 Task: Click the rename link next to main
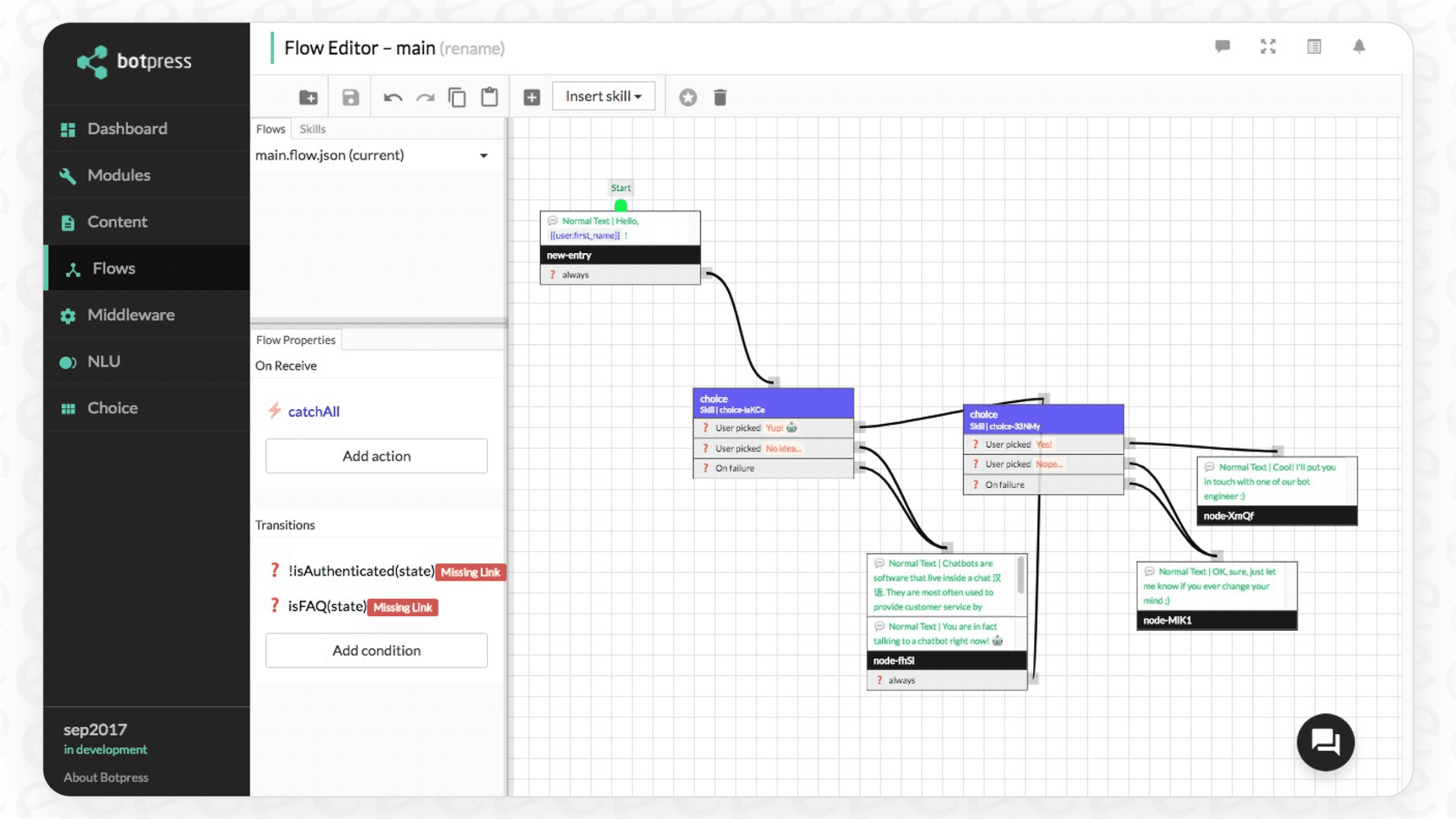[x=472, y=49]
